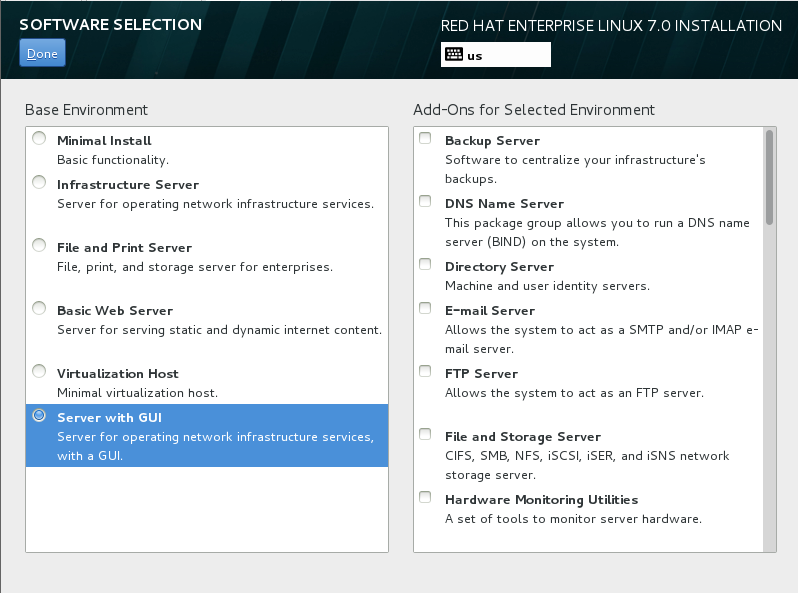Check the FTP Server add-on
This screenshot has height=593, width=798.
click(425, 371)
